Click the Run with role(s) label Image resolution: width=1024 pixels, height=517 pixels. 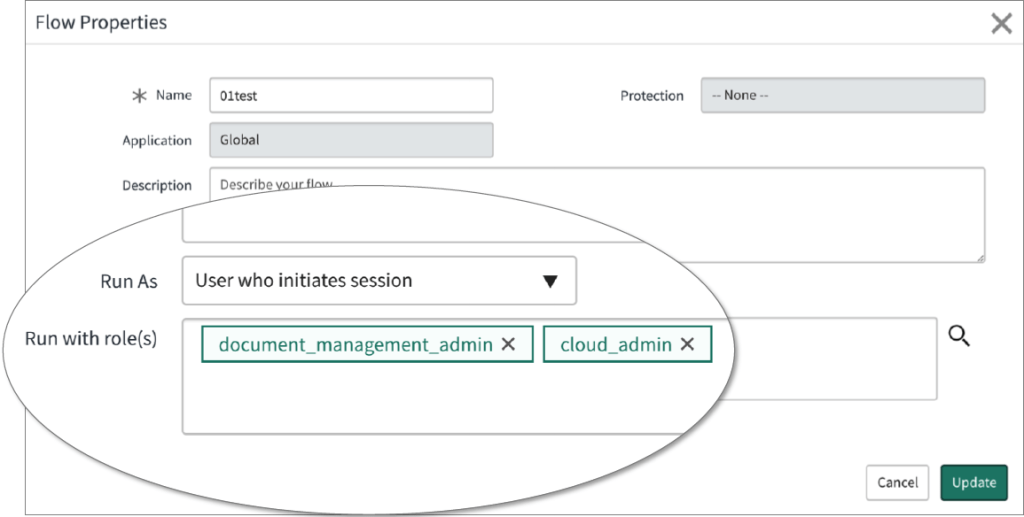(x=91, y=338)
